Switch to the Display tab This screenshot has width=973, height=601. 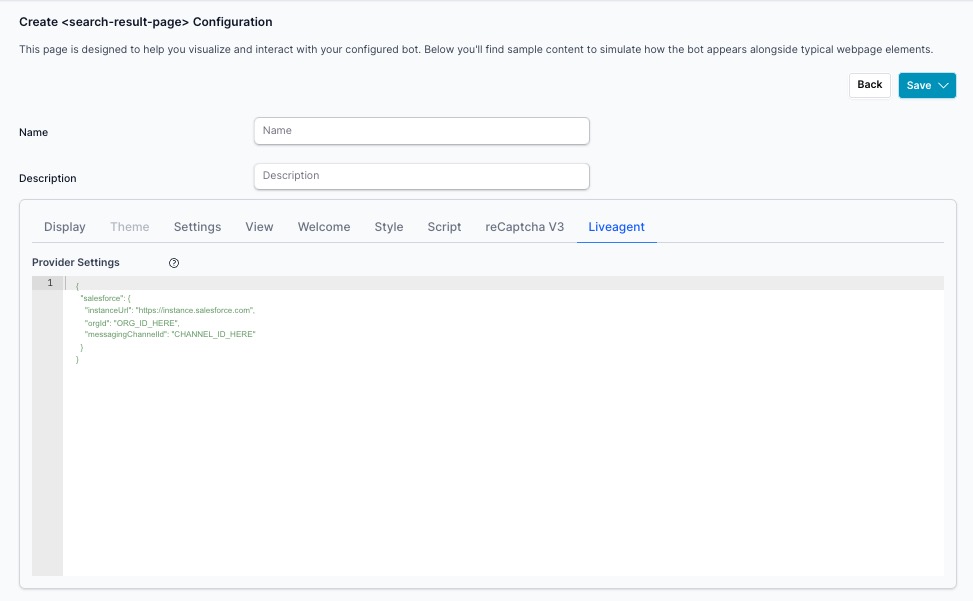(x=65, y=227)
